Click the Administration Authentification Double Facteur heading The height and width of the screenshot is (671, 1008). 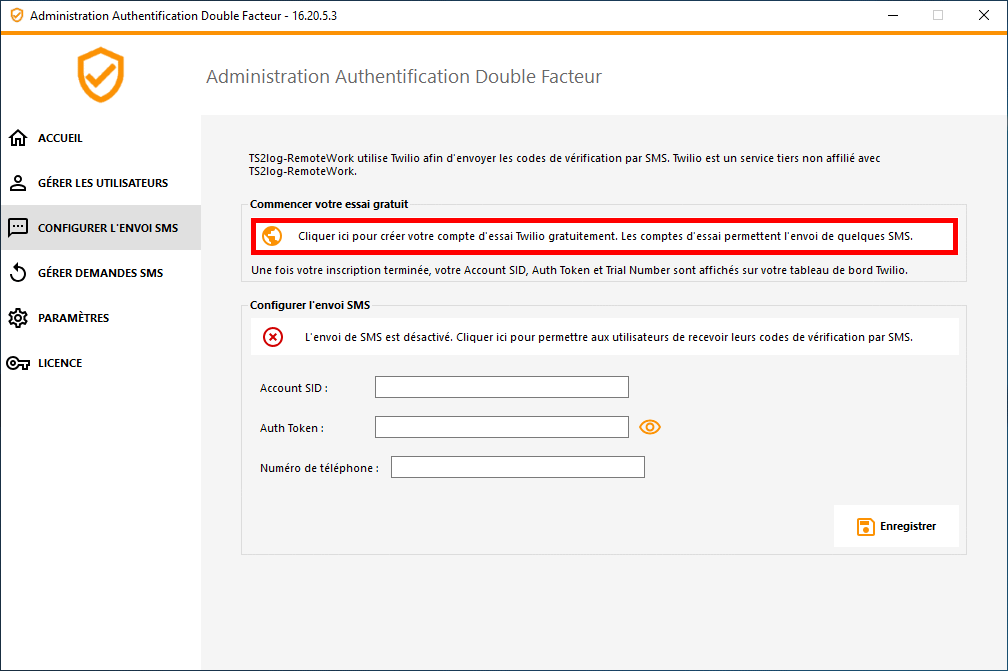[x=404, y=76]
